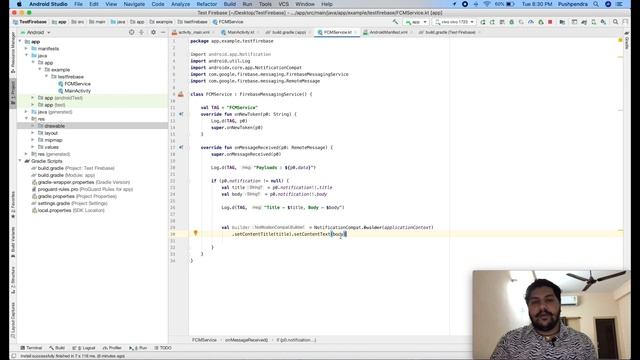Open the Terminal tool window
The width and height of the screenshot is (640, 360).
tap(31, 348)
